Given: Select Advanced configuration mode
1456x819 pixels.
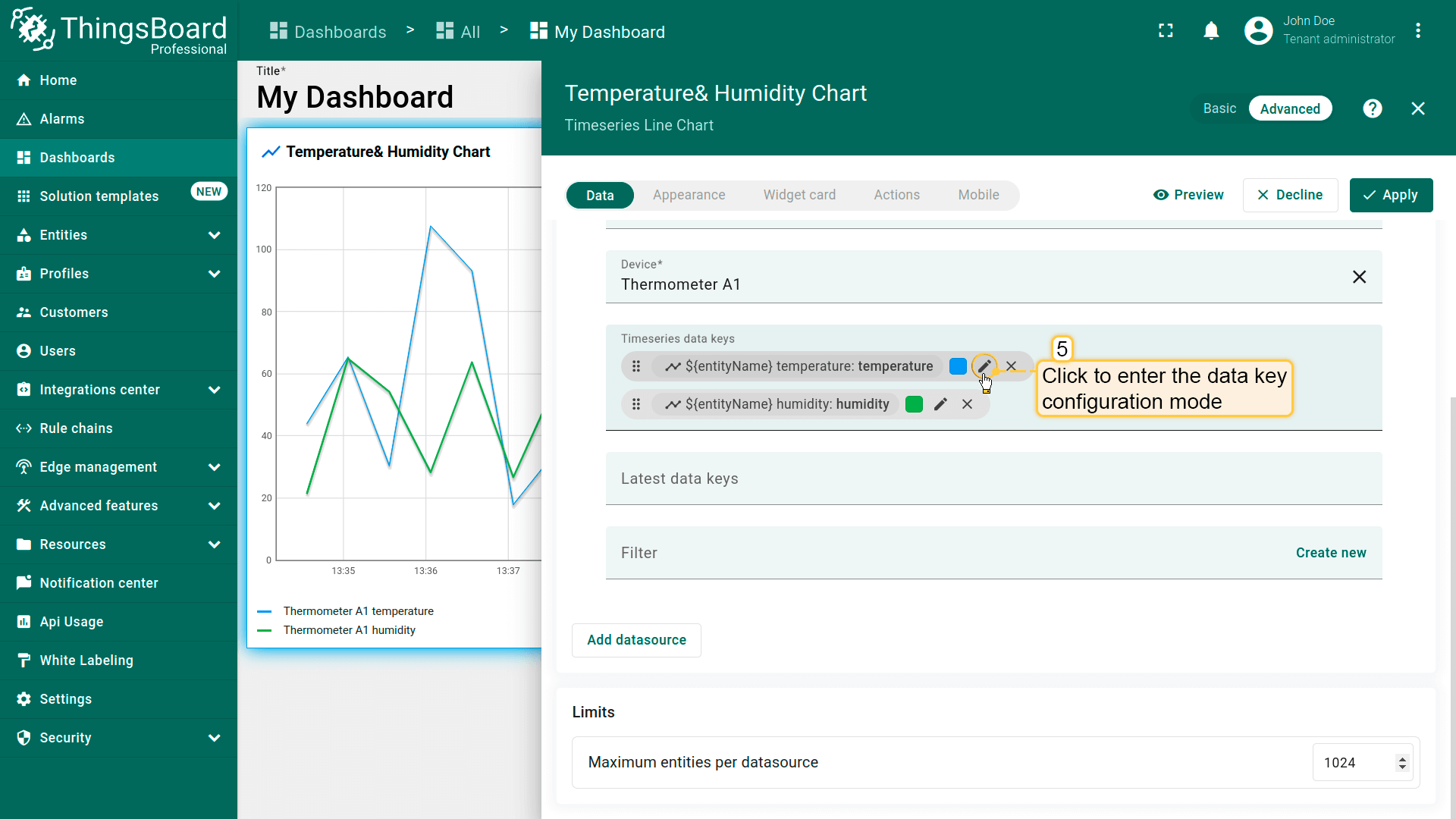Looking at the screenshot, I should tap(1289, 108).
